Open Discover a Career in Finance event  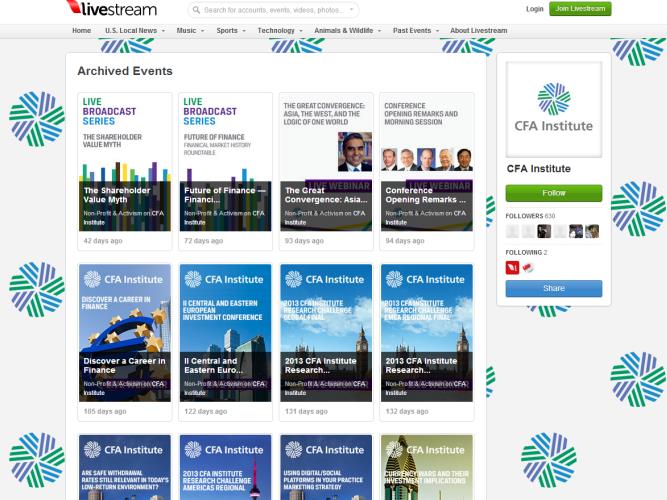point(125,333)
